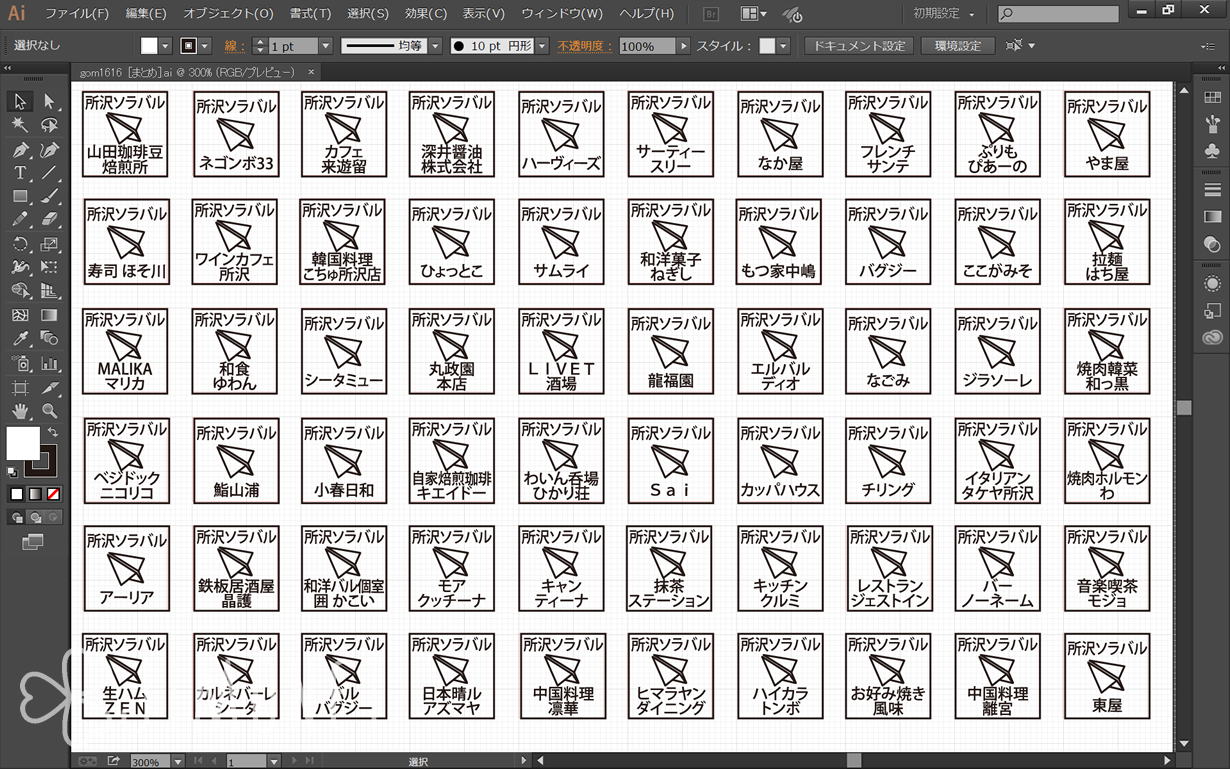Open the brush definition dropdown
The image size is (1230, 769).
point(542,46)
